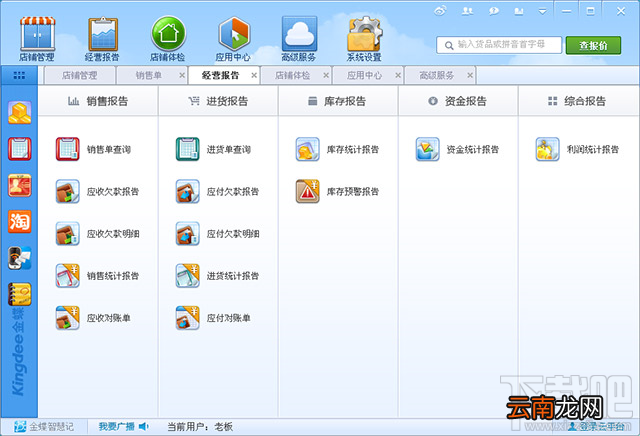This screenshot has width=640, height=436.
Task: Click the 资金报告 column header
Action: tap(458, 101)
